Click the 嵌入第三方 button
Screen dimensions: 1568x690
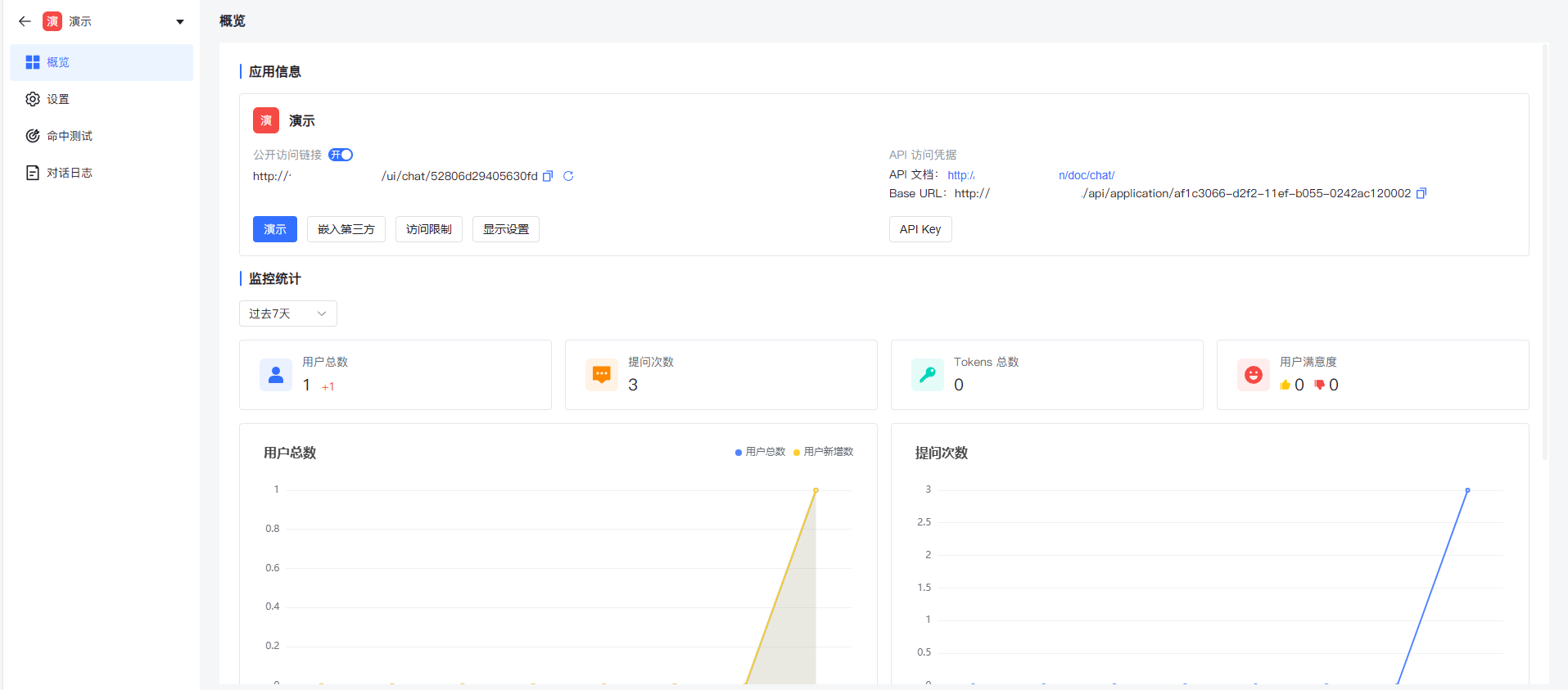pyautogui.click(x=346, y=229)
